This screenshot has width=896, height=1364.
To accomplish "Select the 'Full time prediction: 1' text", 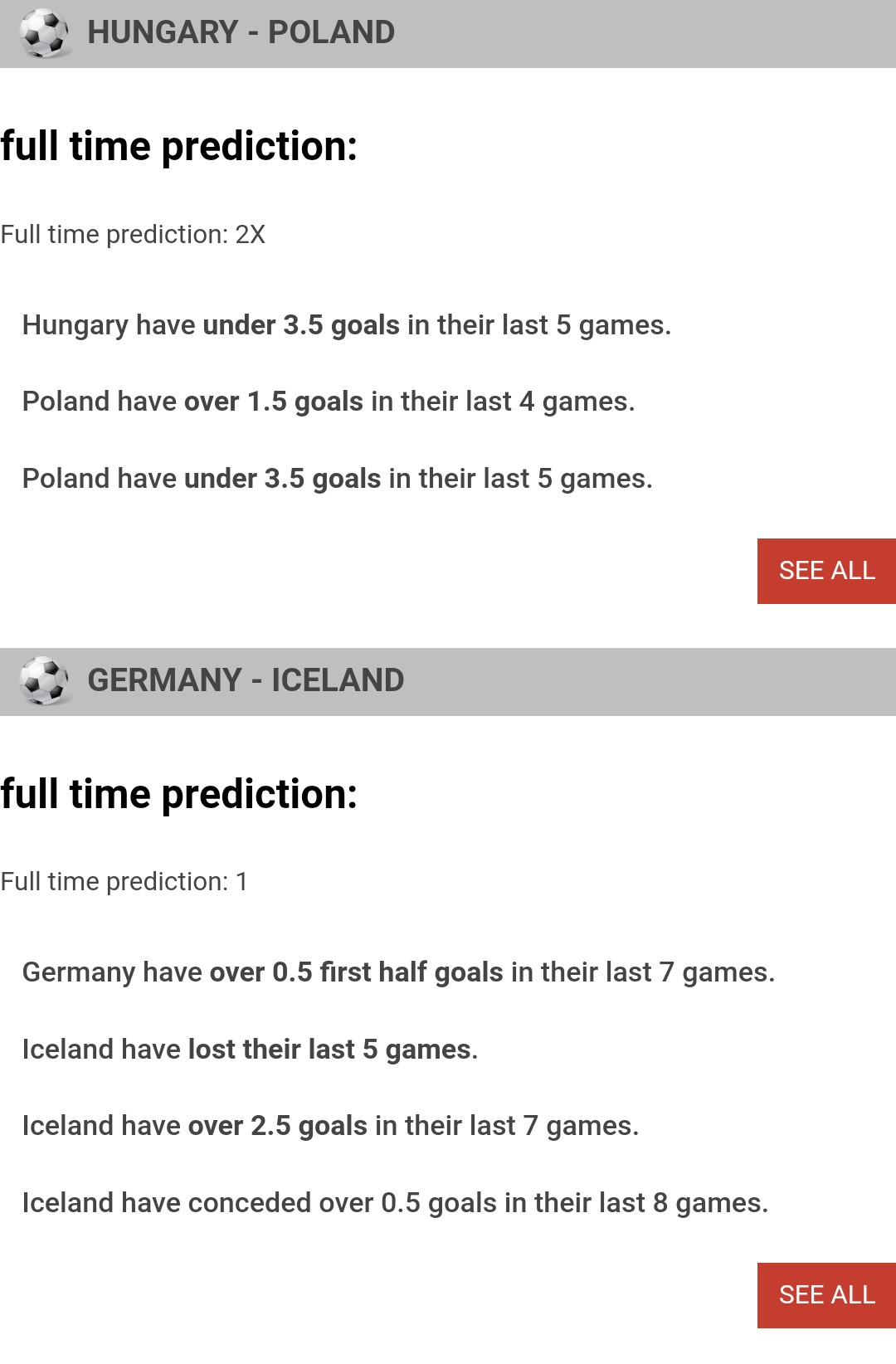I will [124, 882].
